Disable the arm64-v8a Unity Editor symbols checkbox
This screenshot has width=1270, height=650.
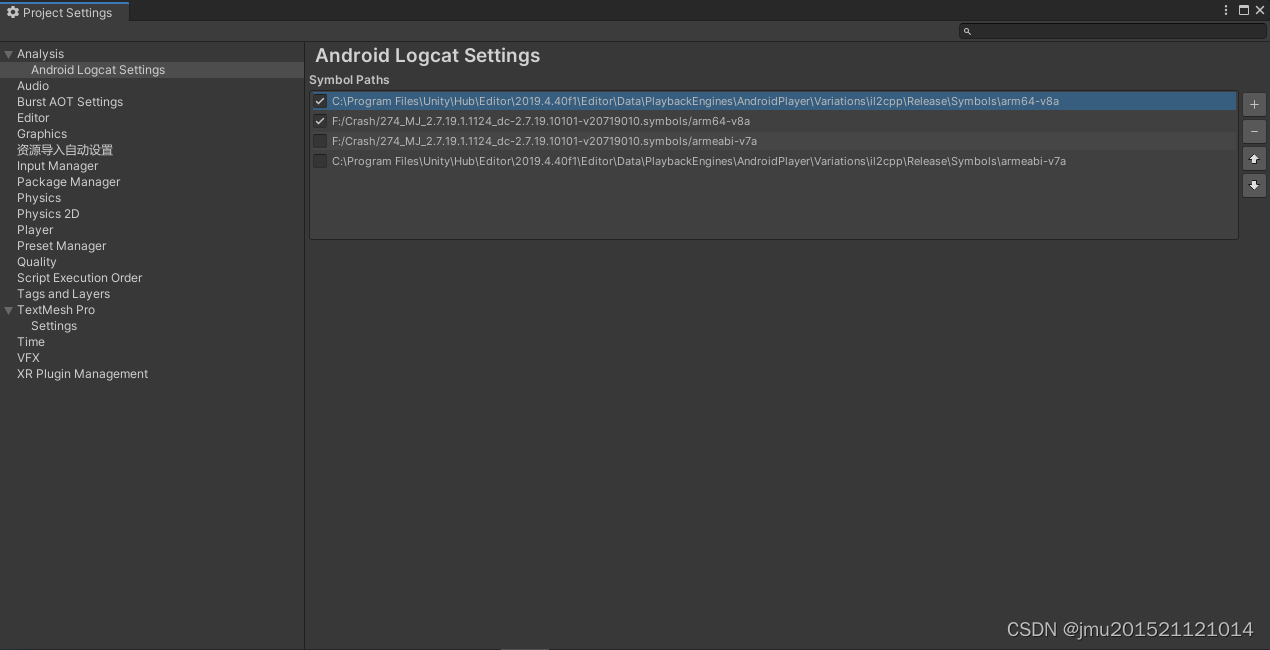click(x=320, y=100)
